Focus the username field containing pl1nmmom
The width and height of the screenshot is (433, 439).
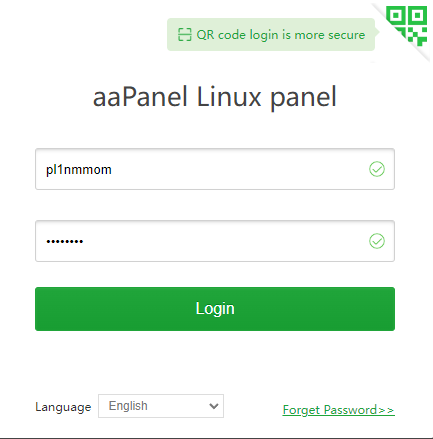[x=215, y=169]
